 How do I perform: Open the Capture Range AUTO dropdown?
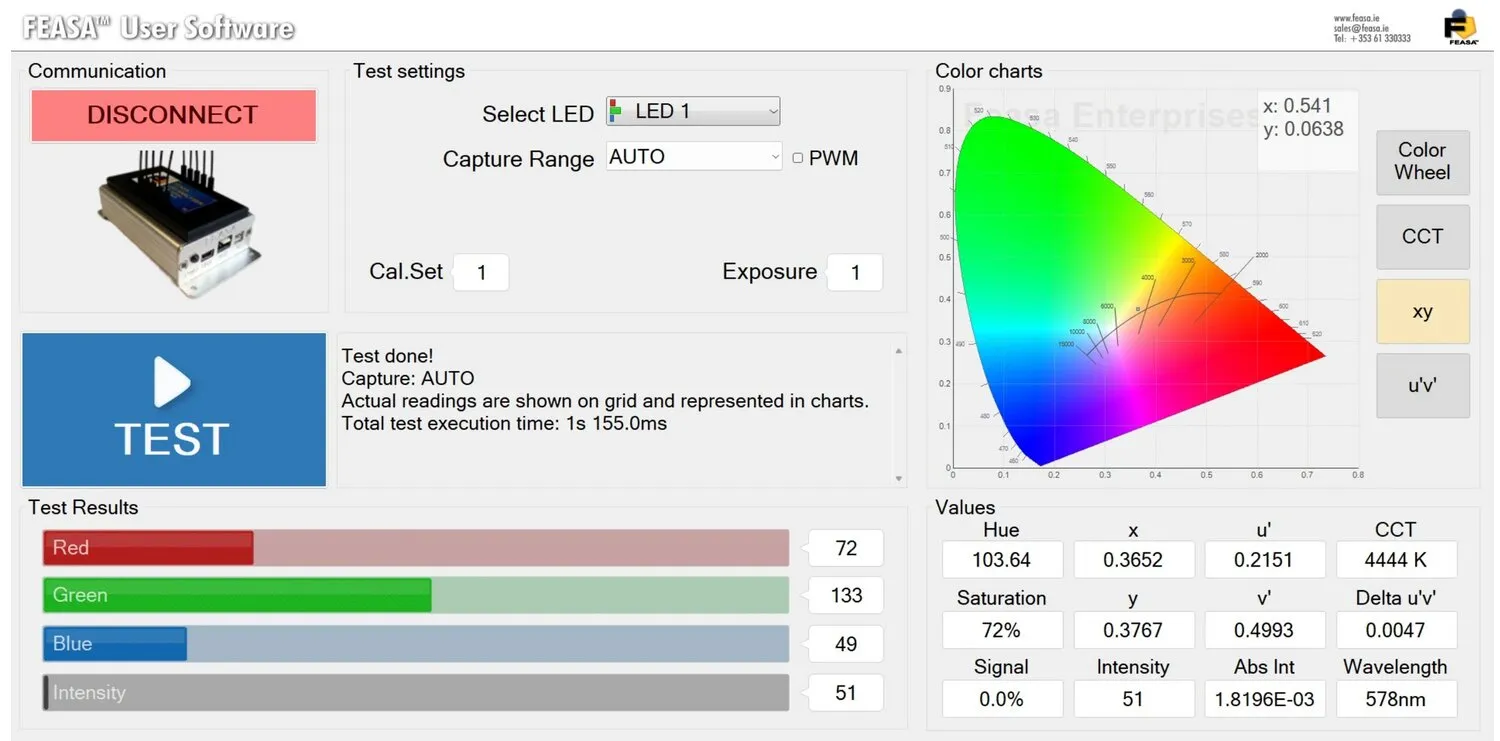point(694,156)
